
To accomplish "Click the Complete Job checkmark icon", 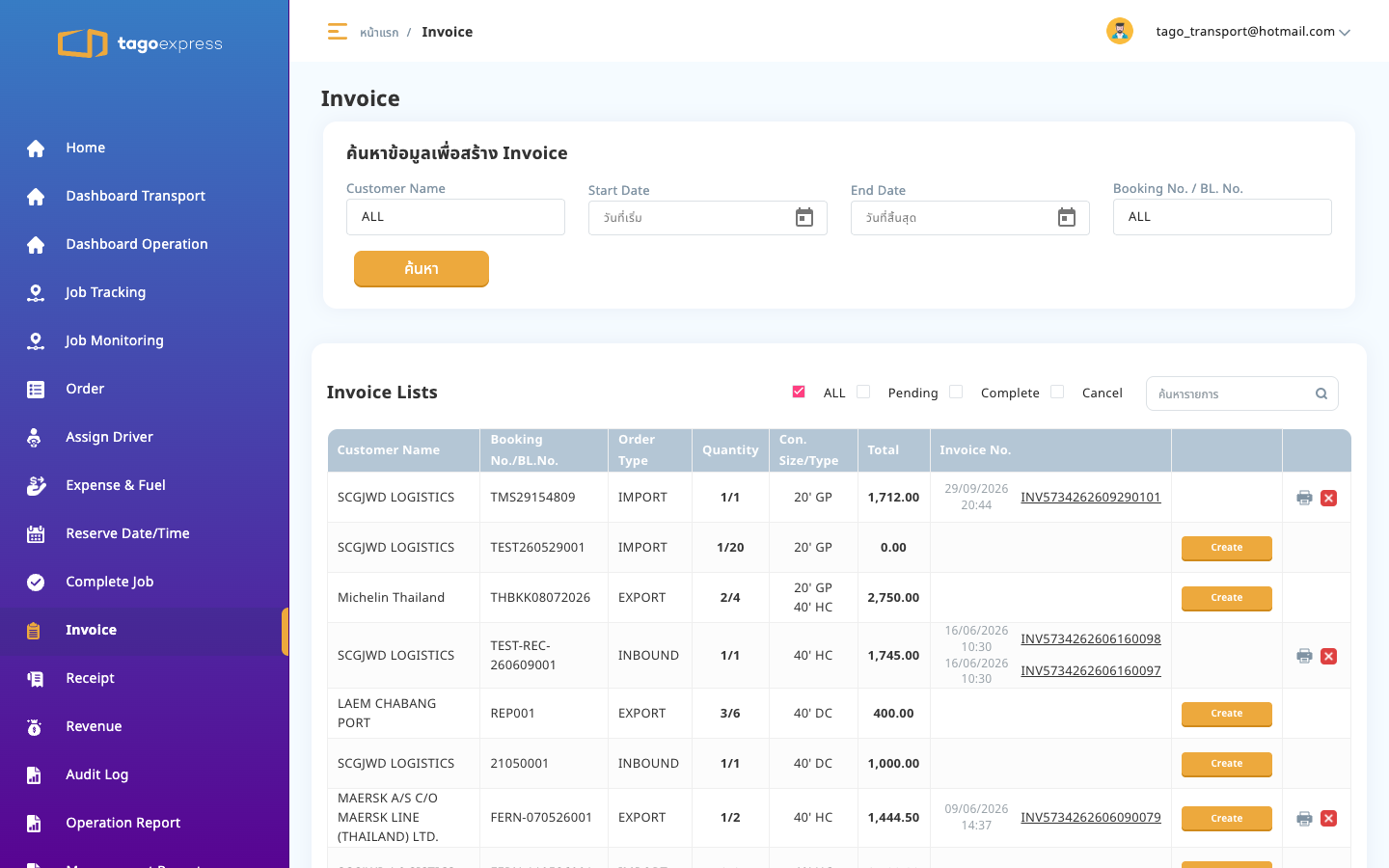I will click(36, 582).
